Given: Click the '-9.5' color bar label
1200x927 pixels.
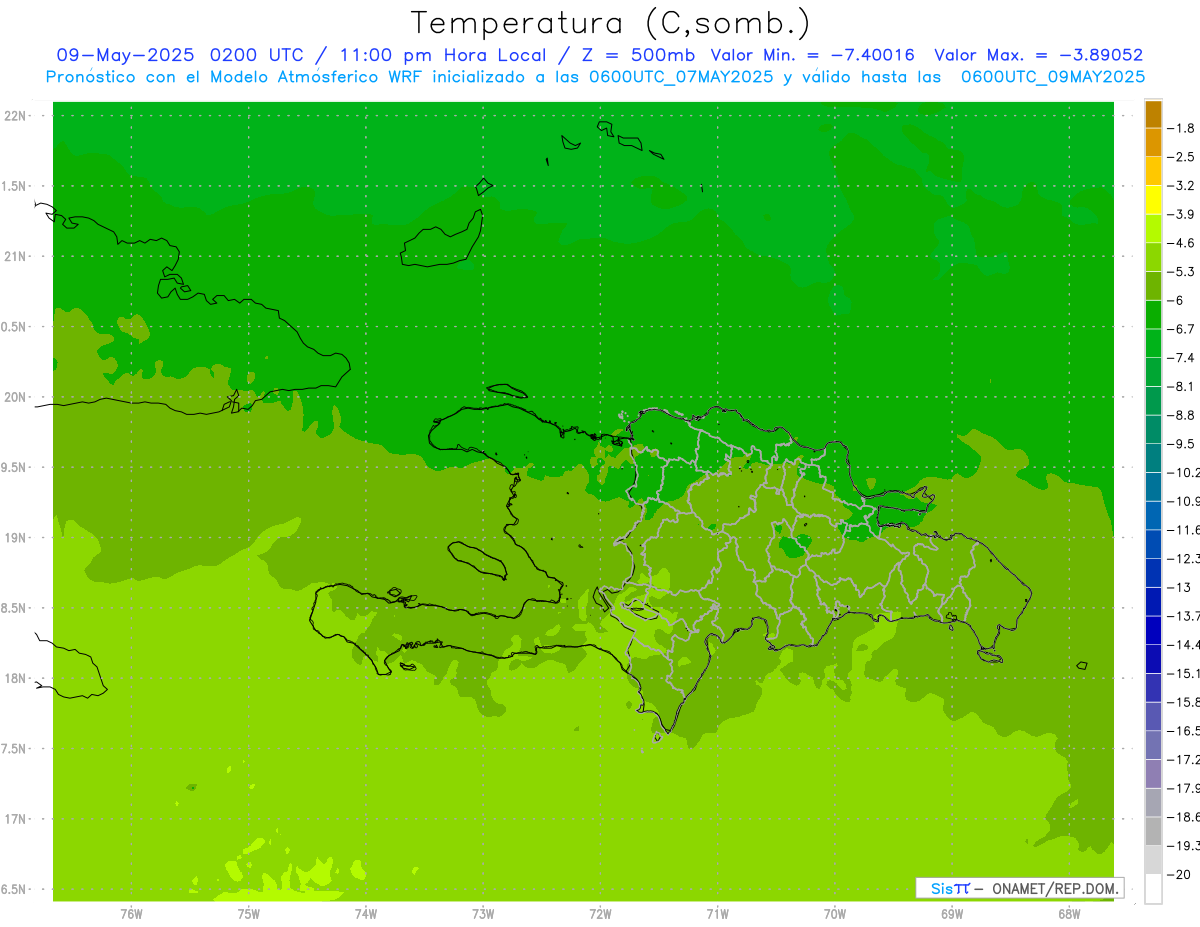Looking at the screenshot, I should click(1181, 444).
